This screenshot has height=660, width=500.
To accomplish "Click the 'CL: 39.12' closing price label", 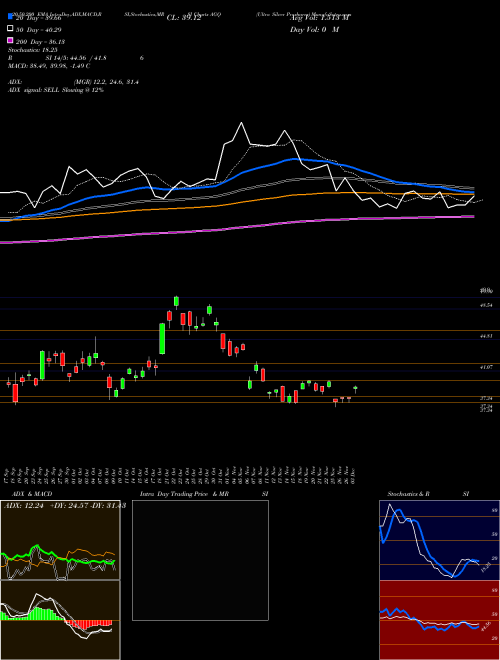I will [184, 18].
